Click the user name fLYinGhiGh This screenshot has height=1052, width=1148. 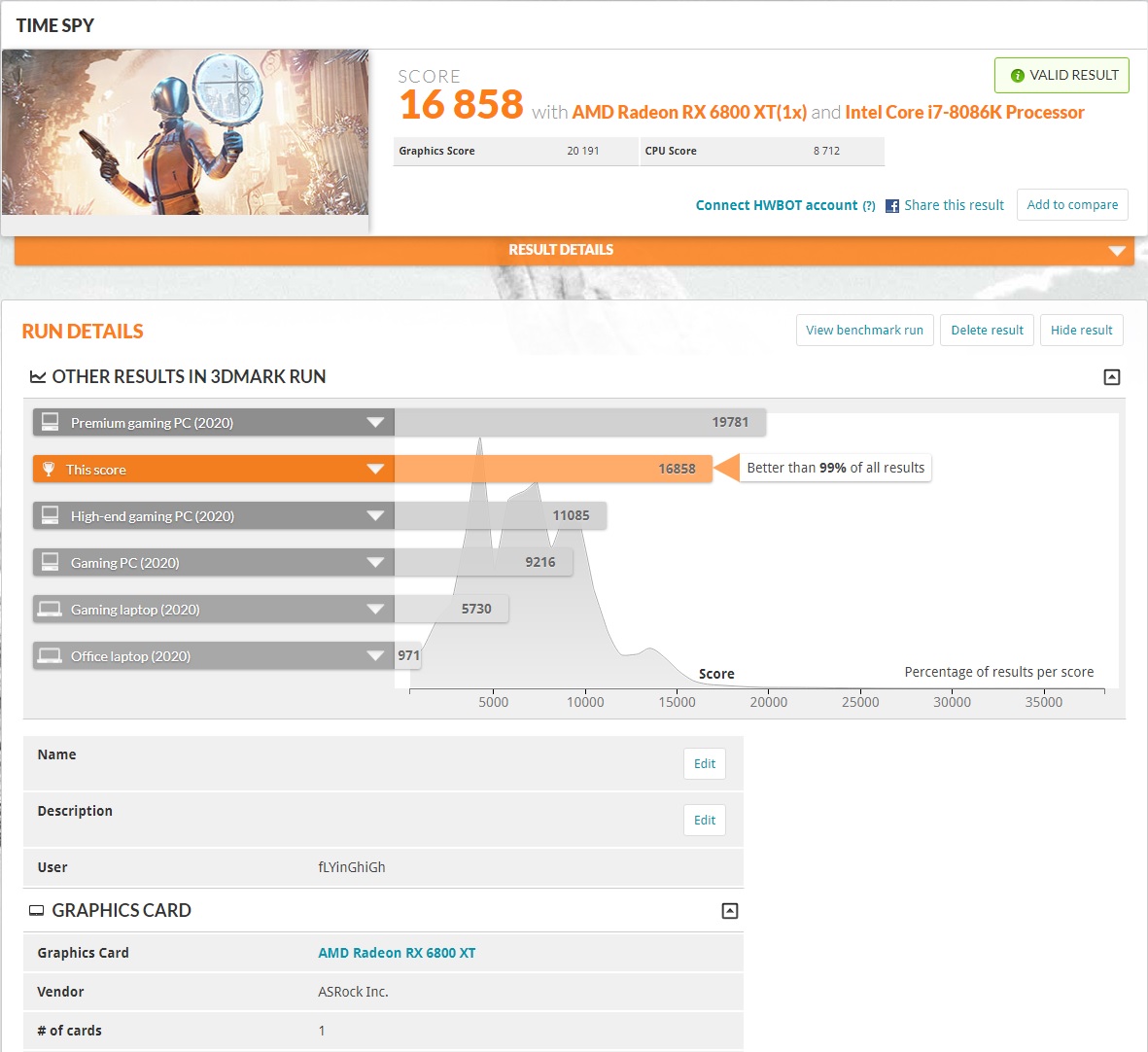click(x=352, y=867)
